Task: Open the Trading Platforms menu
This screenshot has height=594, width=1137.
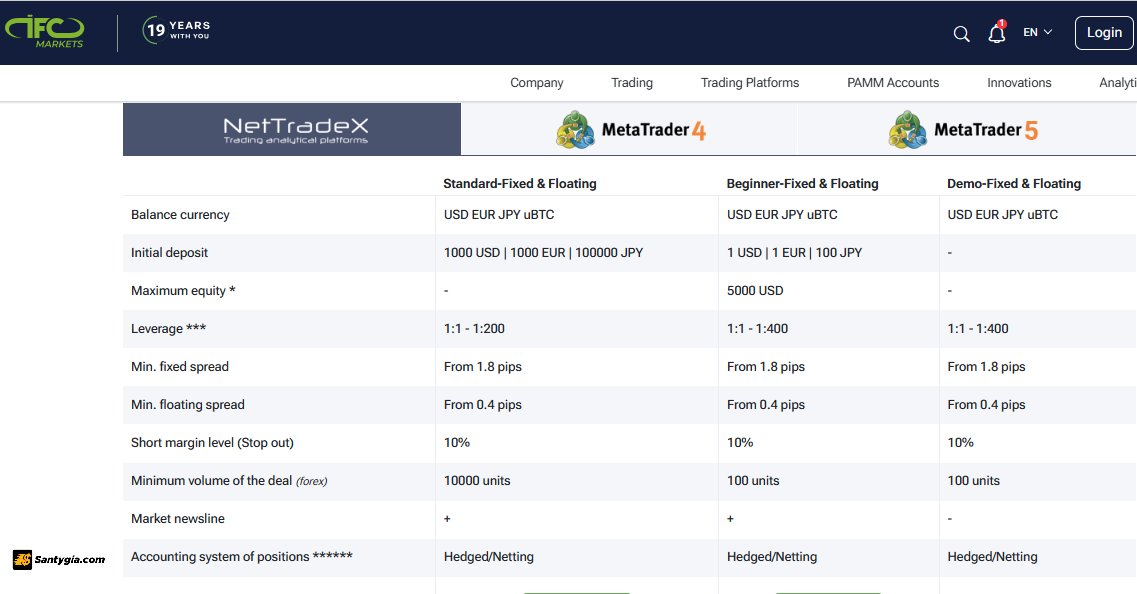Action: [x=750, y=83]
